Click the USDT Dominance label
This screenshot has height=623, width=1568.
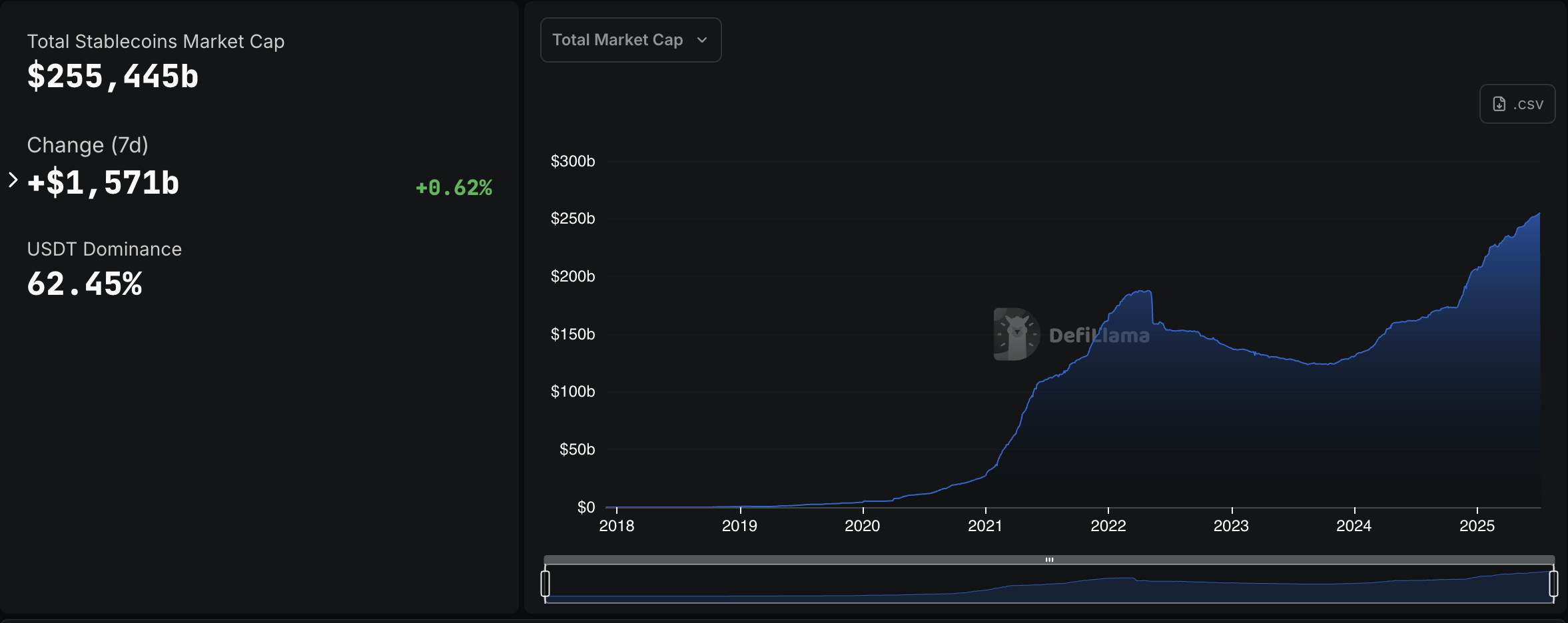[105, 249]
